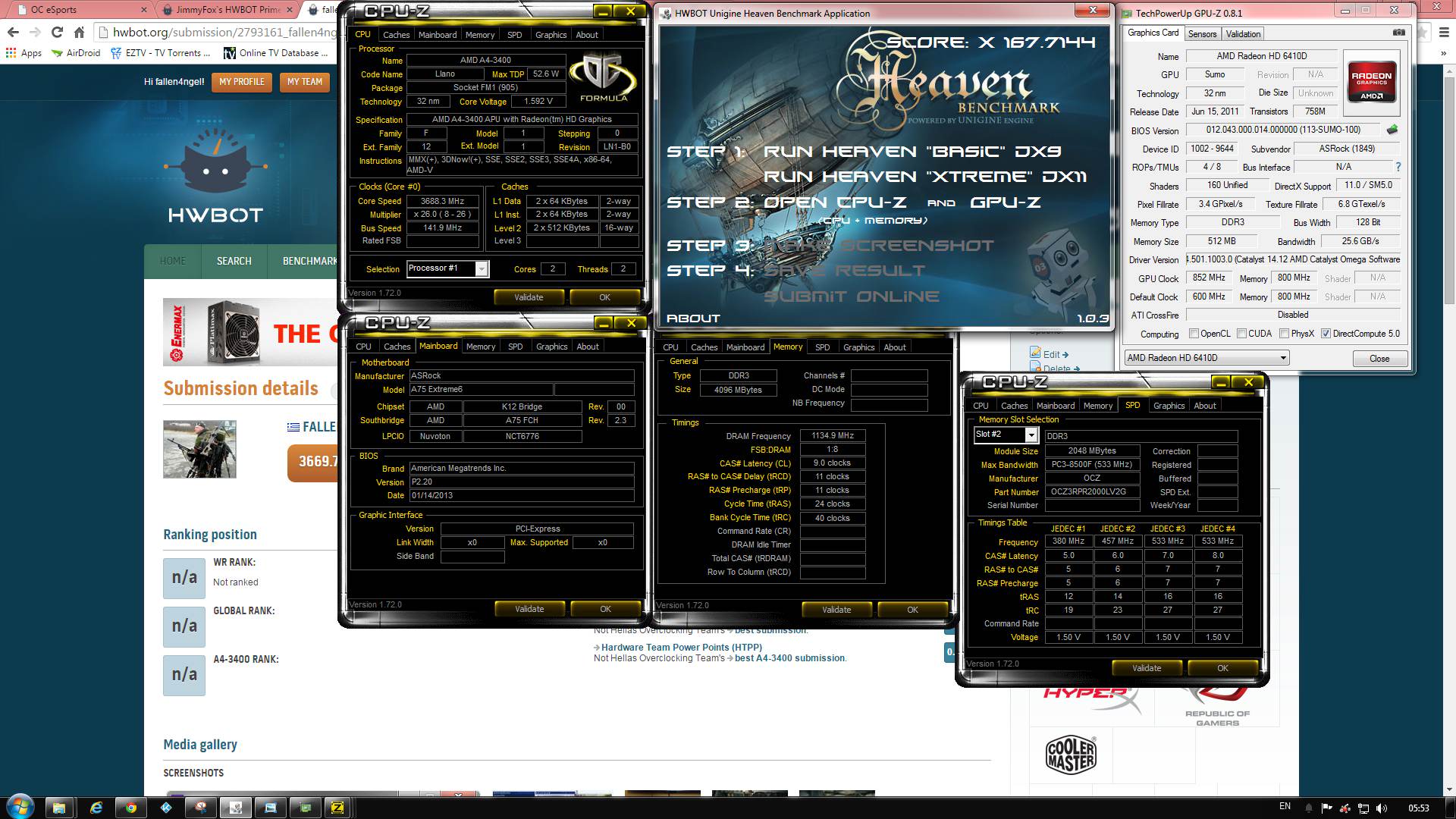Open Kodi from the taskbar
Screen dimensions: 1456x819
(165, 808)
